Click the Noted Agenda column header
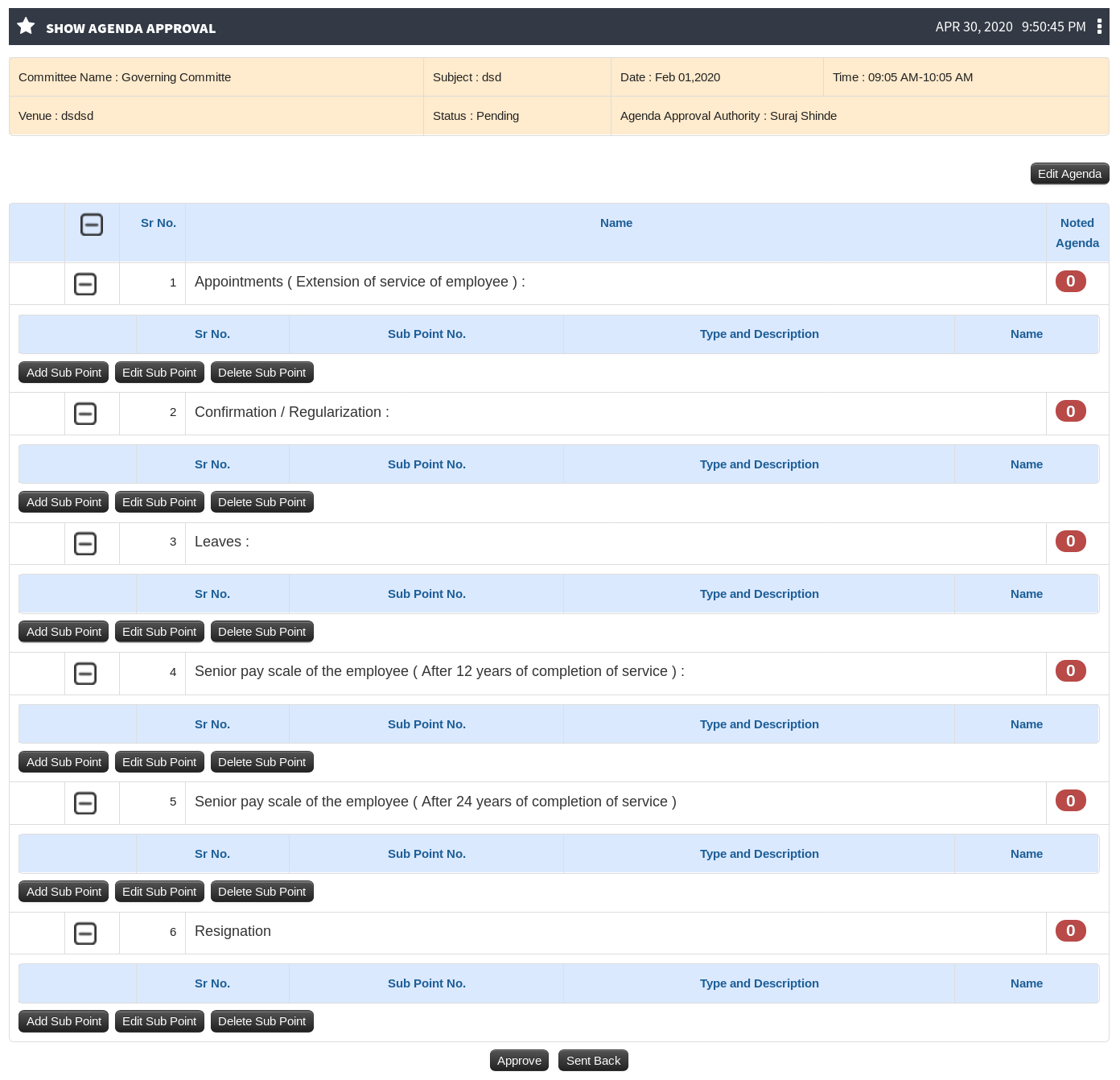Image resolution: width=1120 pixels, height=1080 pixels. tap(1077, 233)
